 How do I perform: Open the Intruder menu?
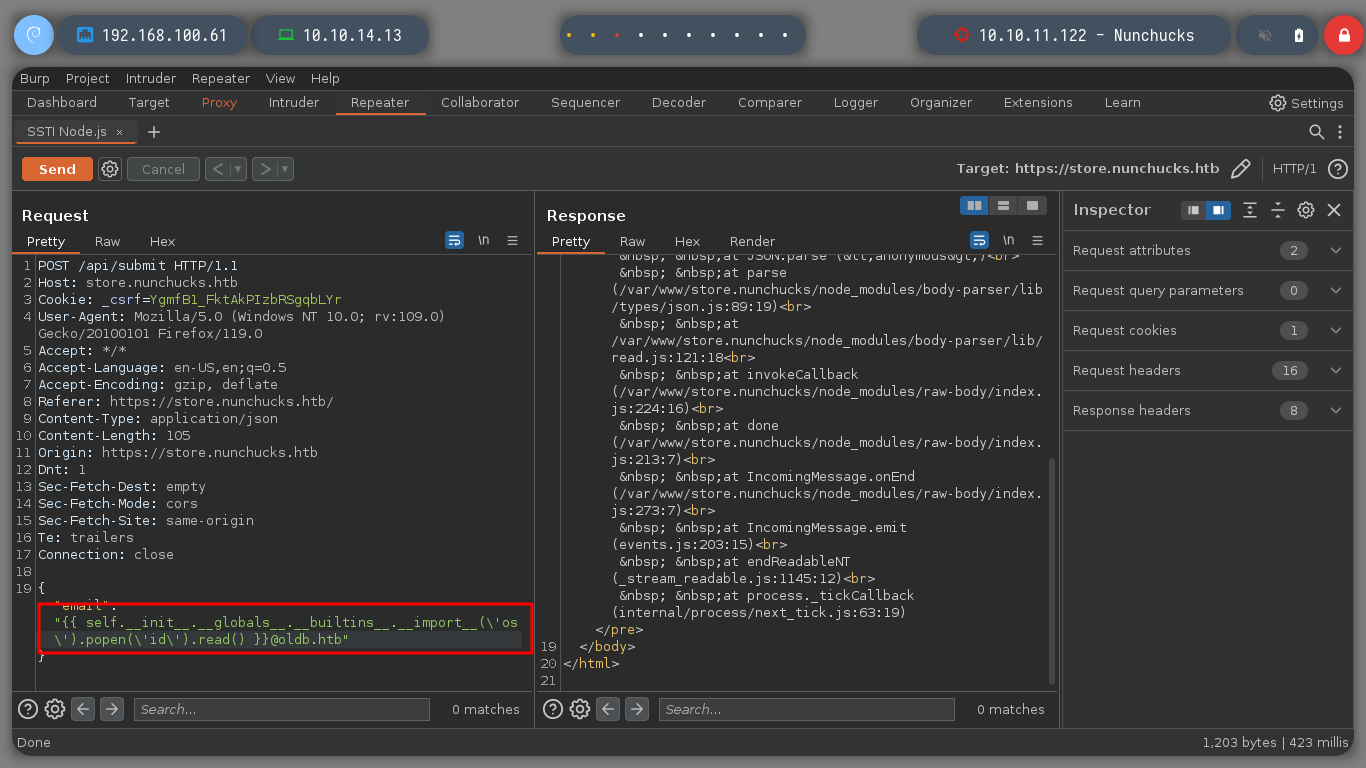tap(151, 78)
